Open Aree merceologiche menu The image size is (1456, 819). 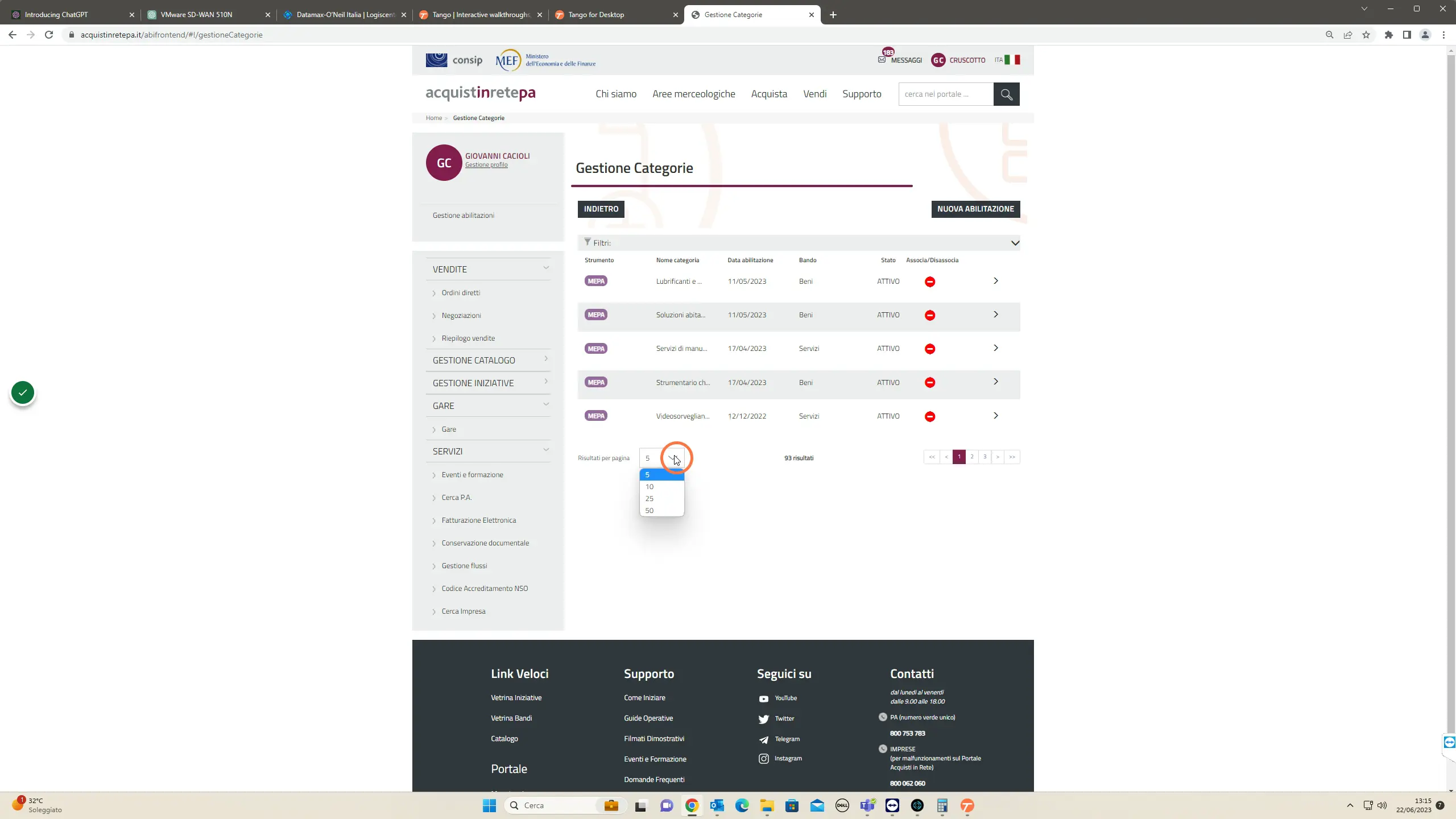tap(693, 94)
